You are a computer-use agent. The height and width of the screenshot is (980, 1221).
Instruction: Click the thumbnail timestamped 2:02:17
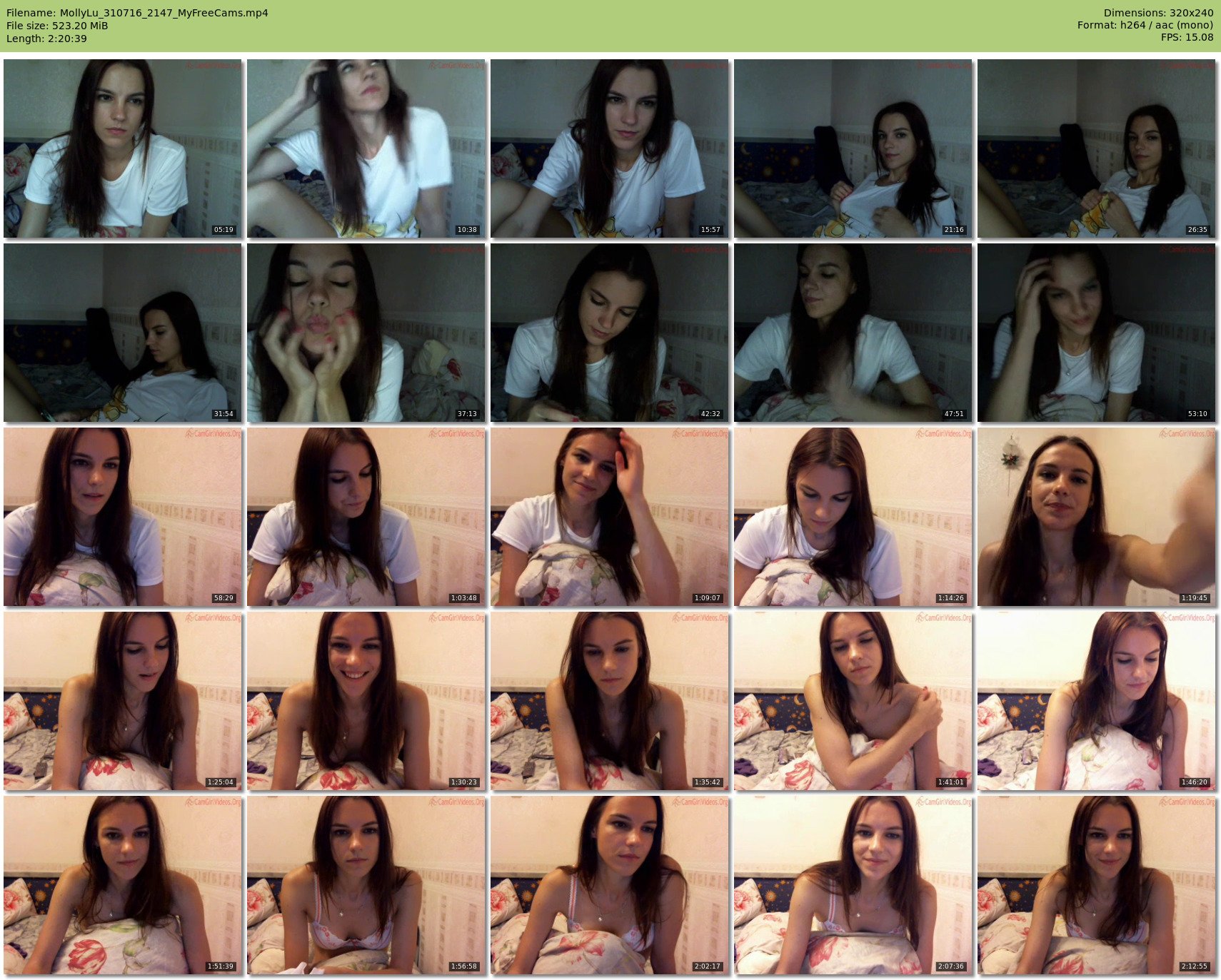[x=610, y=885]
